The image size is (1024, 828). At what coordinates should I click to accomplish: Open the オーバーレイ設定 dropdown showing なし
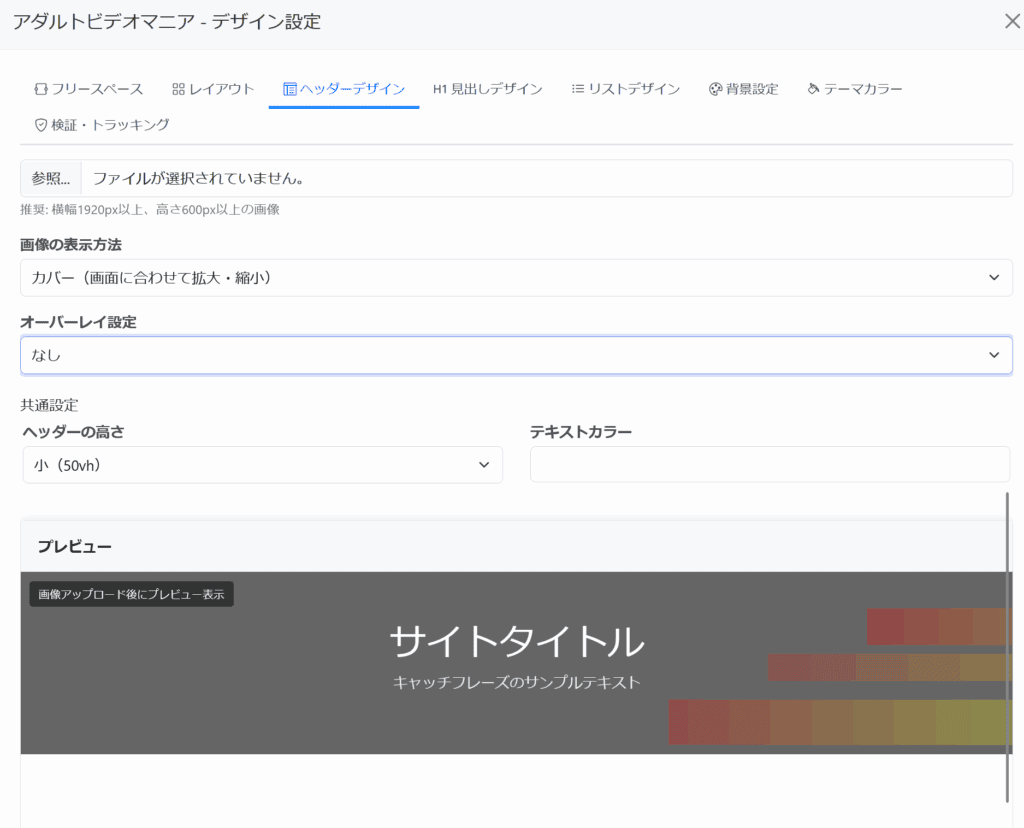(516, 355)
